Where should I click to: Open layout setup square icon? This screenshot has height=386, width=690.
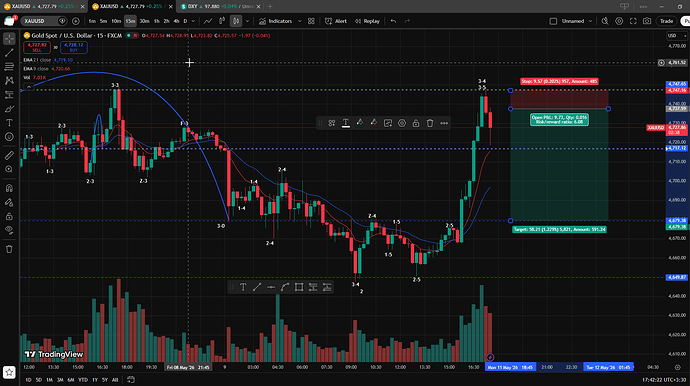(x=553, y=21)
